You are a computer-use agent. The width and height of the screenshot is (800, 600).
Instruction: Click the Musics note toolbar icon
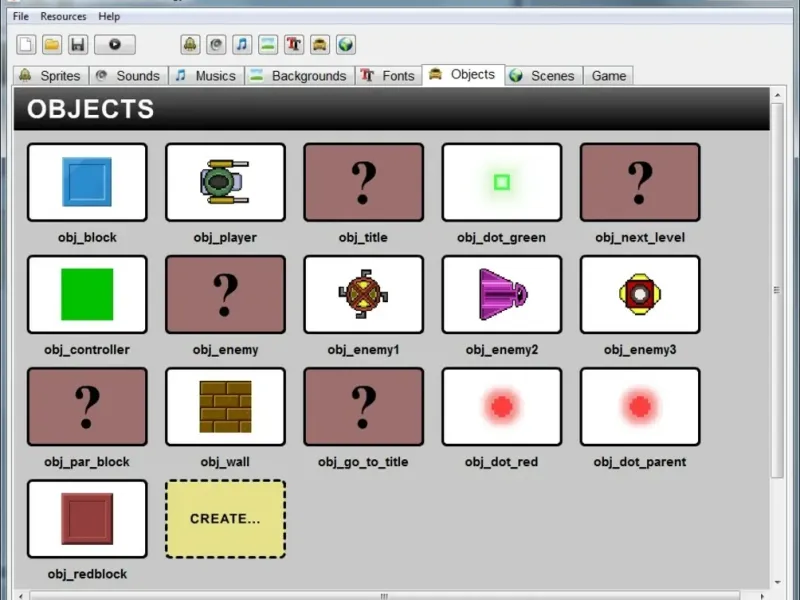(242, 45)
